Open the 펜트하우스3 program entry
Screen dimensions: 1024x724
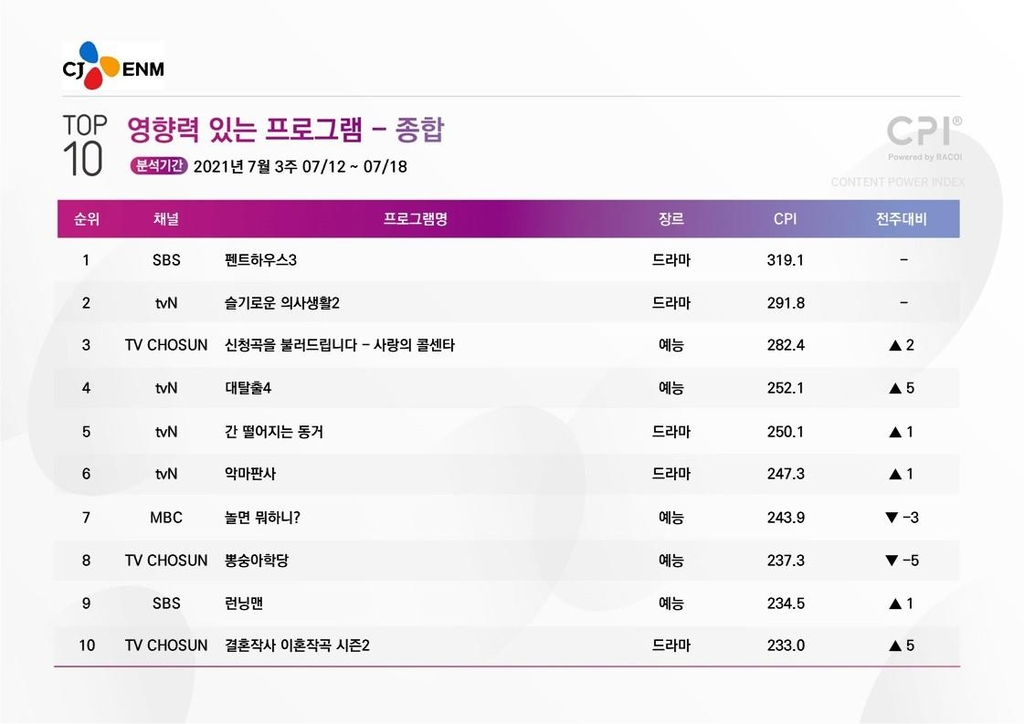tap(261, 260)
